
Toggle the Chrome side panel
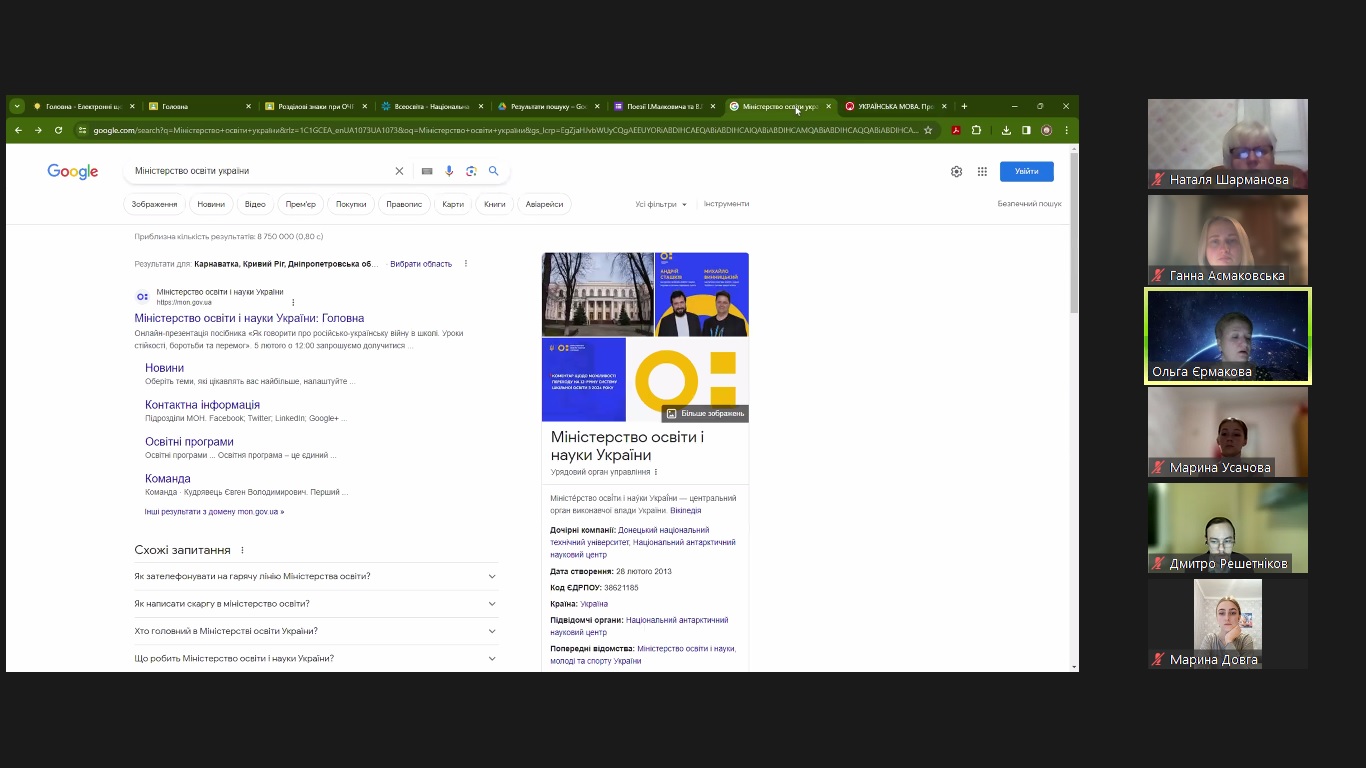[x=1026, y=130]
